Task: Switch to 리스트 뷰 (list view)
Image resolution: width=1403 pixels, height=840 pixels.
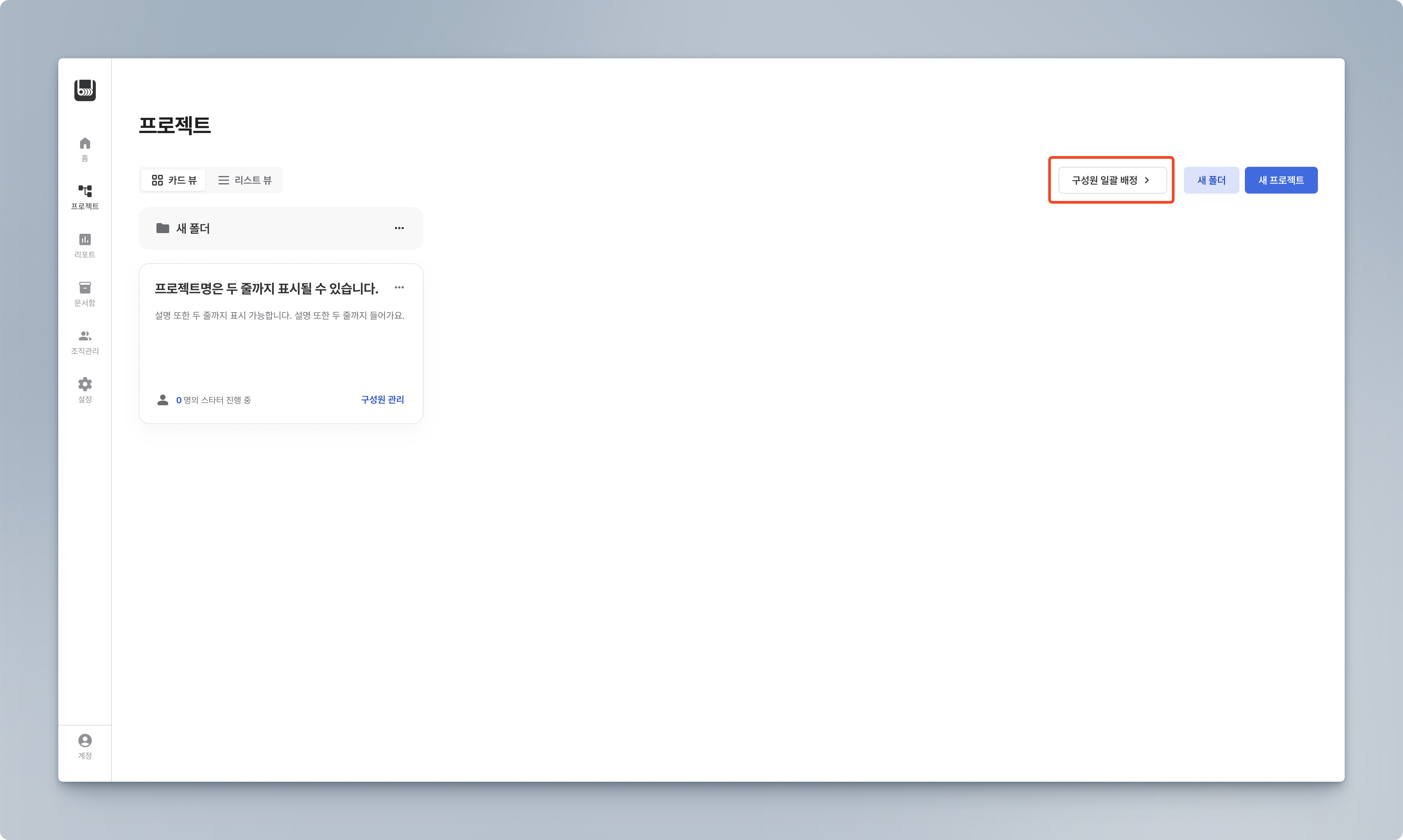Action: [x=245, y=180]
